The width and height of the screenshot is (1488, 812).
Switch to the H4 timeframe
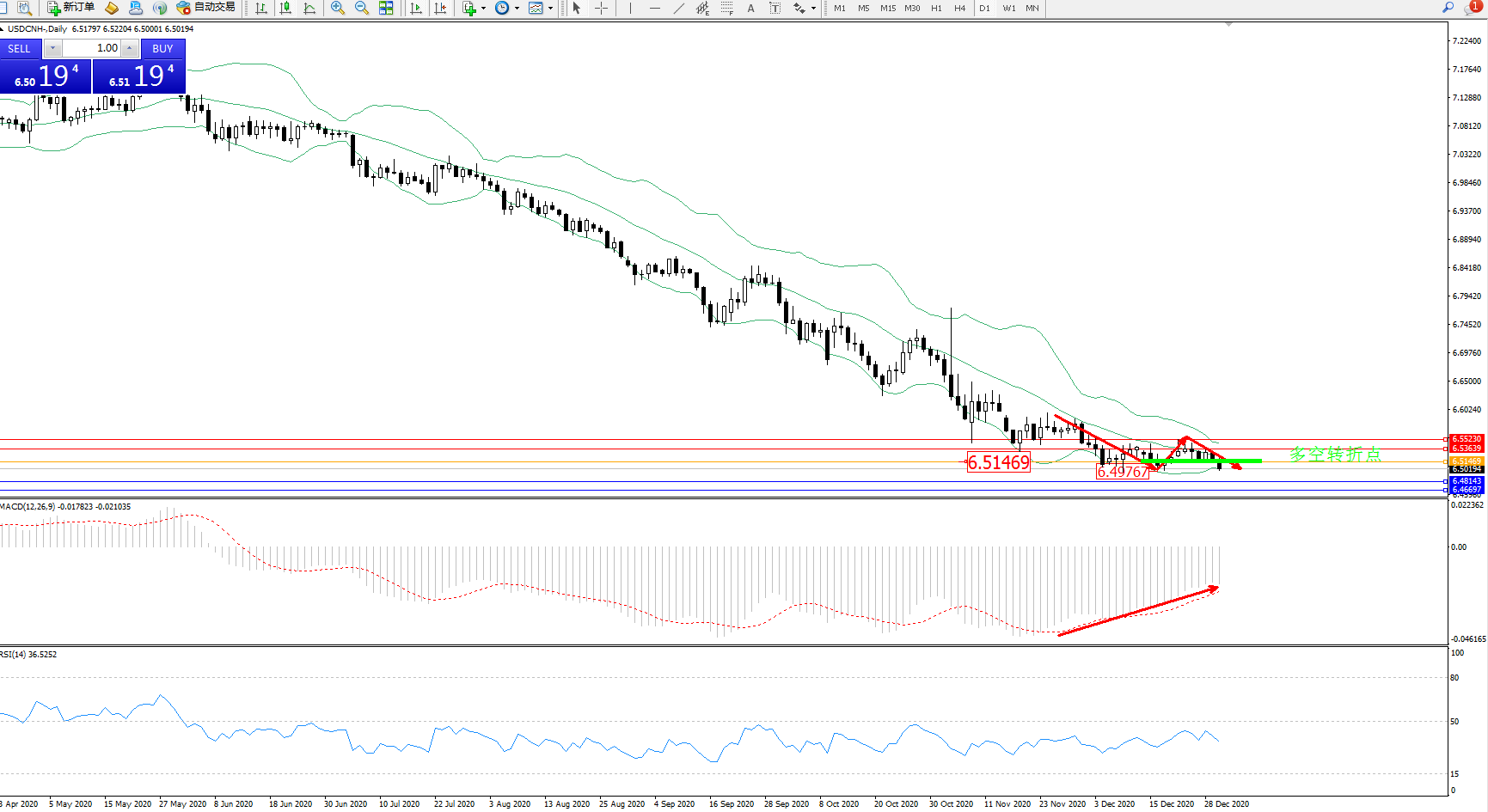[960, 8]
